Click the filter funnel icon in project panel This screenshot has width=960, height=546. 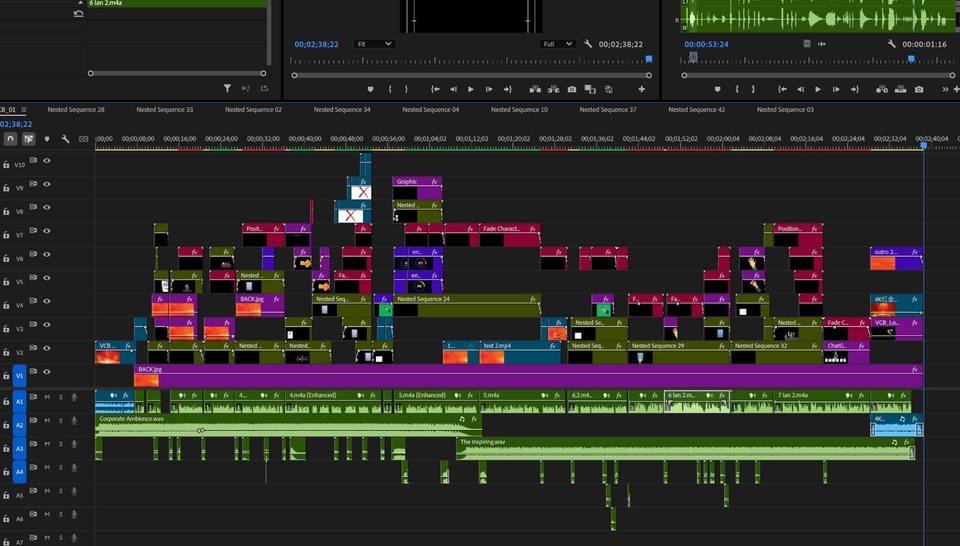[x=227, y=89]
